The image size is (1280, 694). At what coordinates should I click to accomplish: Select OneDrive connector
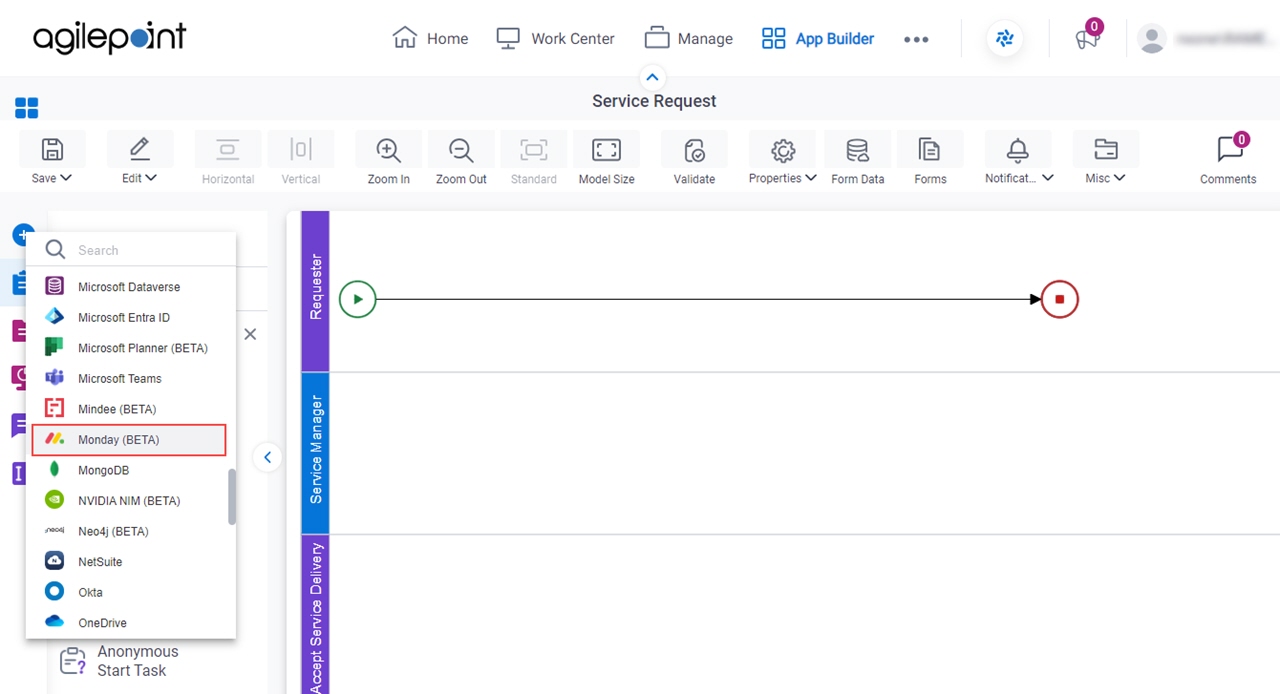(x=130, y=623)
